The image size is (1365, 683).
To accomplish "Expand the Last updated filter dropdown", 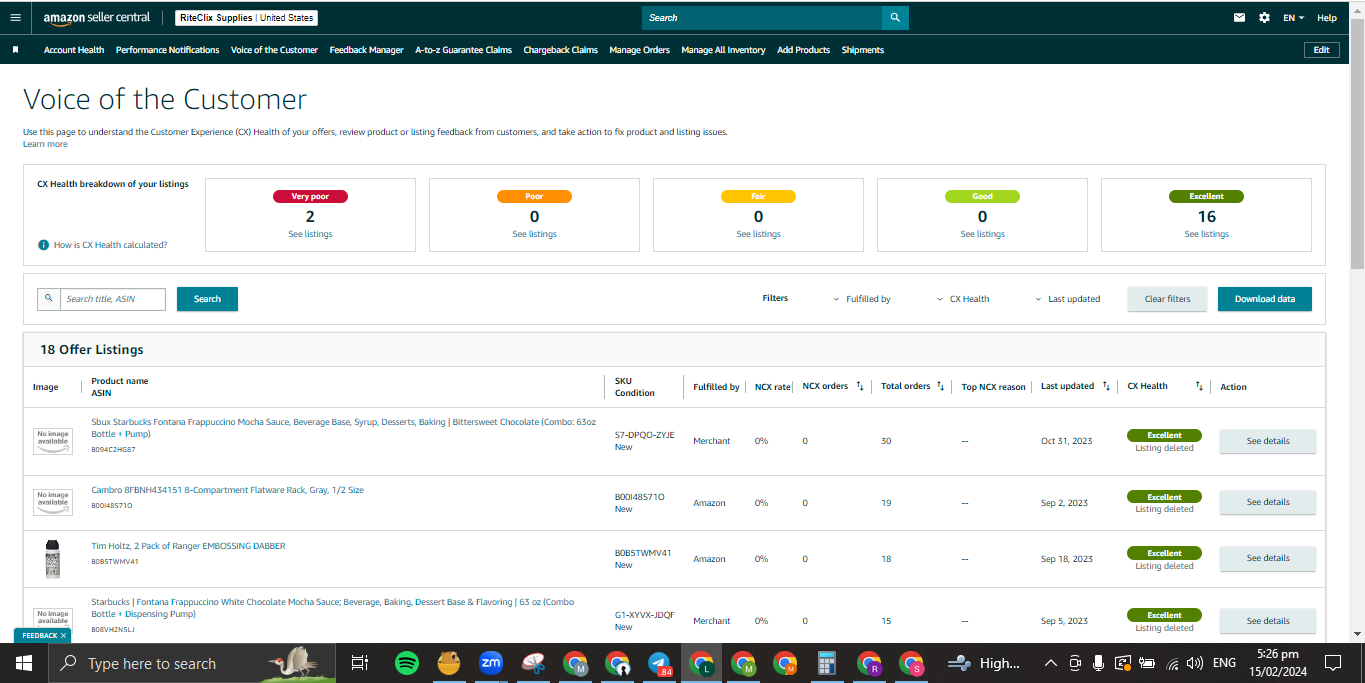I will point(1067,299).
